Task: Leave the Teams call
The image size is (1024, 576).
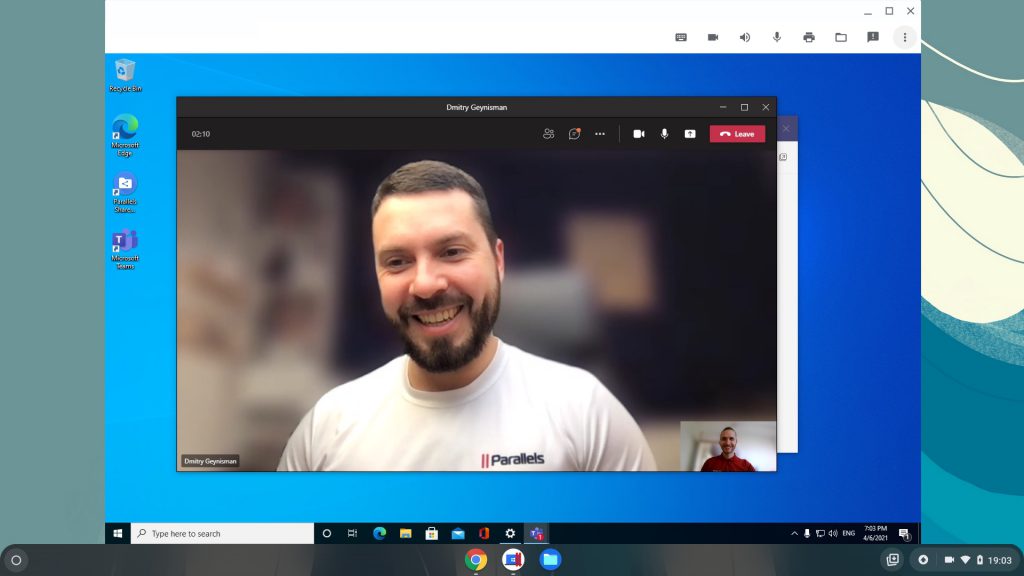Action: coord(737,134)
